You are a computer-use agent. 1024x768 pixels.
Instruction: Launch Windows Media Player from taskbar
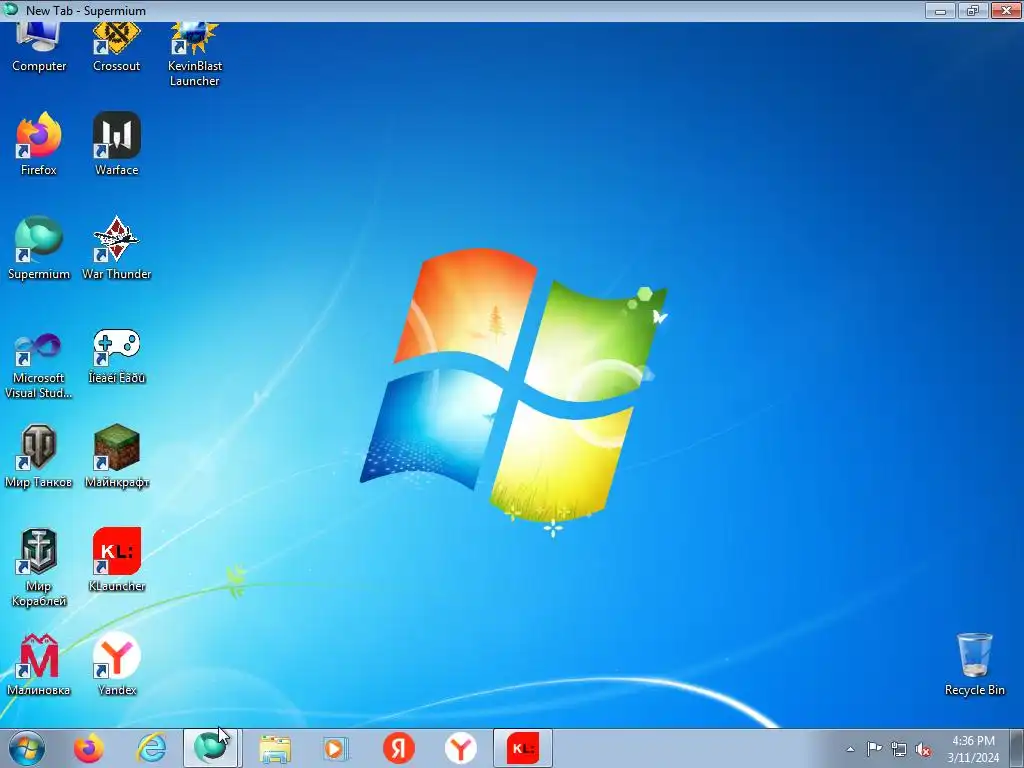pyautogui.click(x=336, y=748)
